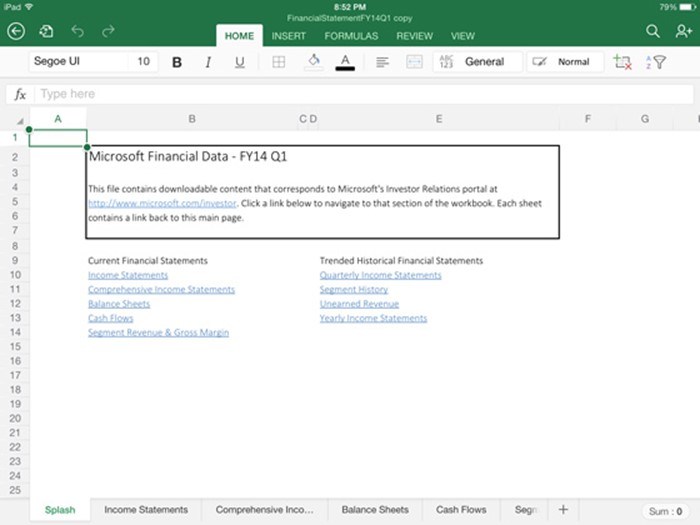Switch to the REVIEW ribbon tab

point(415,36)
